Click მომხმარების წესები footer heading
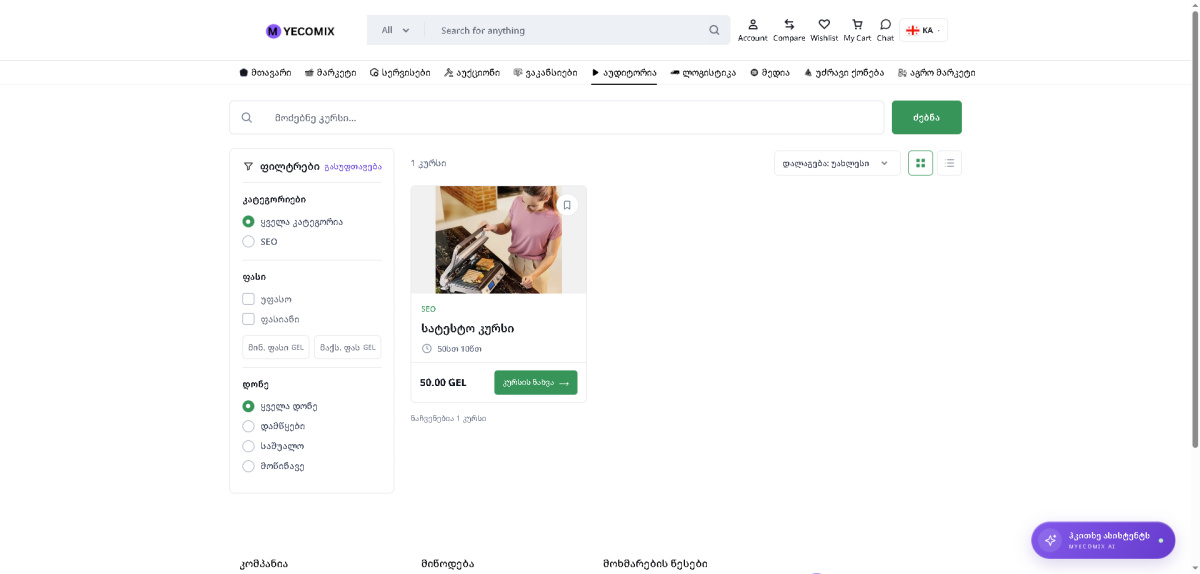 [x=655, y=564]
